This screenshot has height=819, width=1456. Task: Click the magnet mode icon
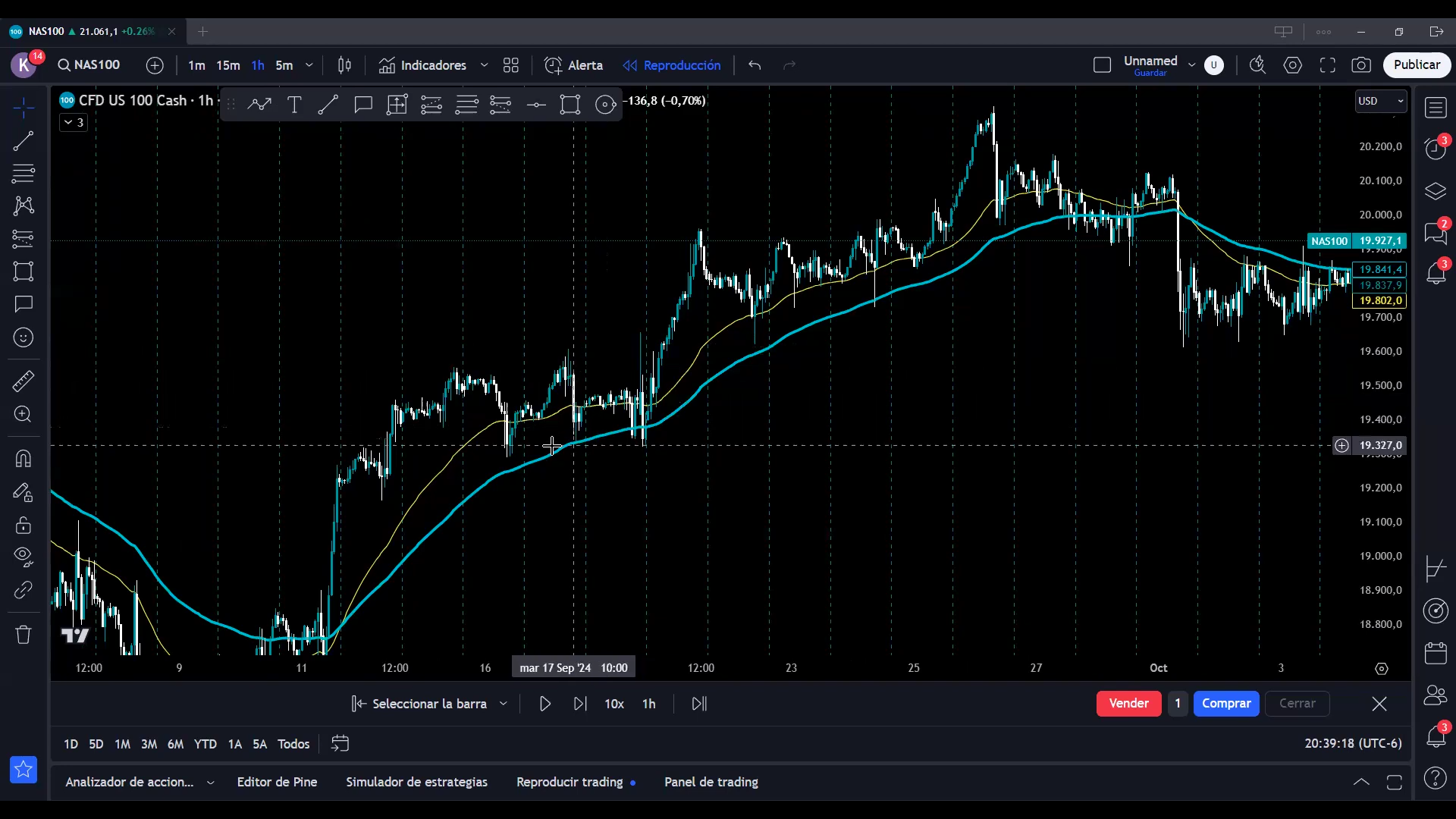pos(24,459)
